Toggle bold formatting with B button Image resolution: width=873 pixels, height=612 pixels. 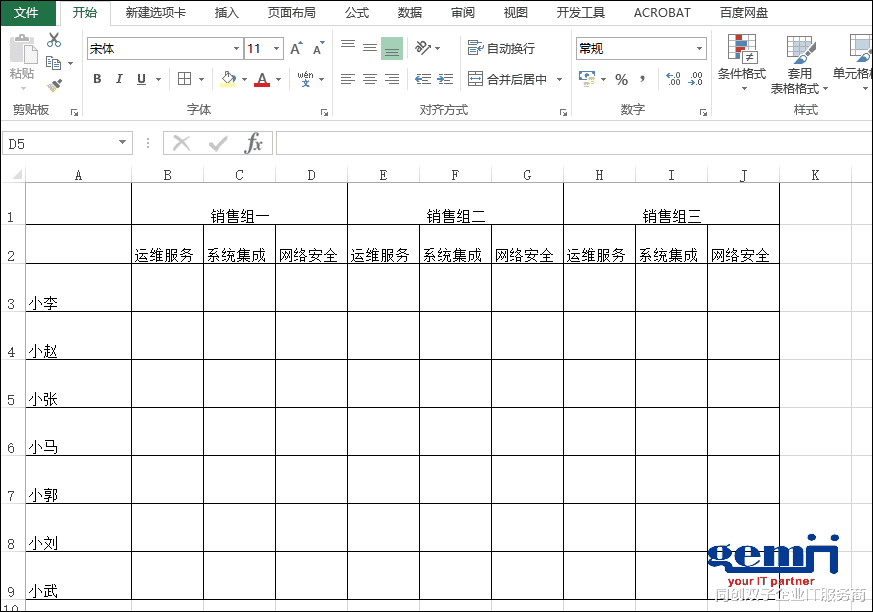pos(96,78)
